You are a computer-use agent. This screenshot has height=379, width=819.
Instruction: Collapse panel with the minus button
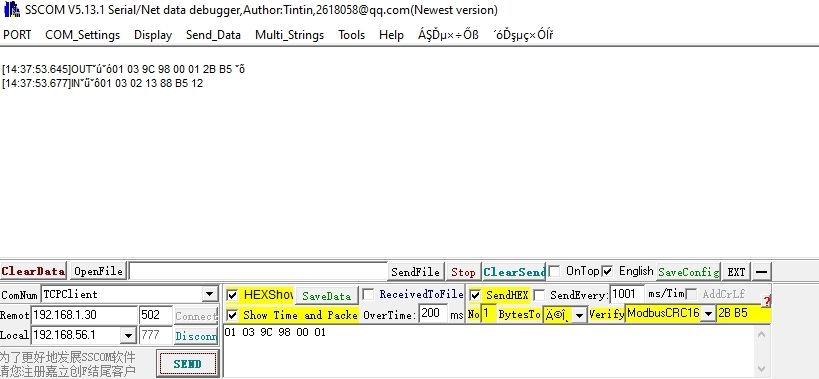tap(761, 271)
